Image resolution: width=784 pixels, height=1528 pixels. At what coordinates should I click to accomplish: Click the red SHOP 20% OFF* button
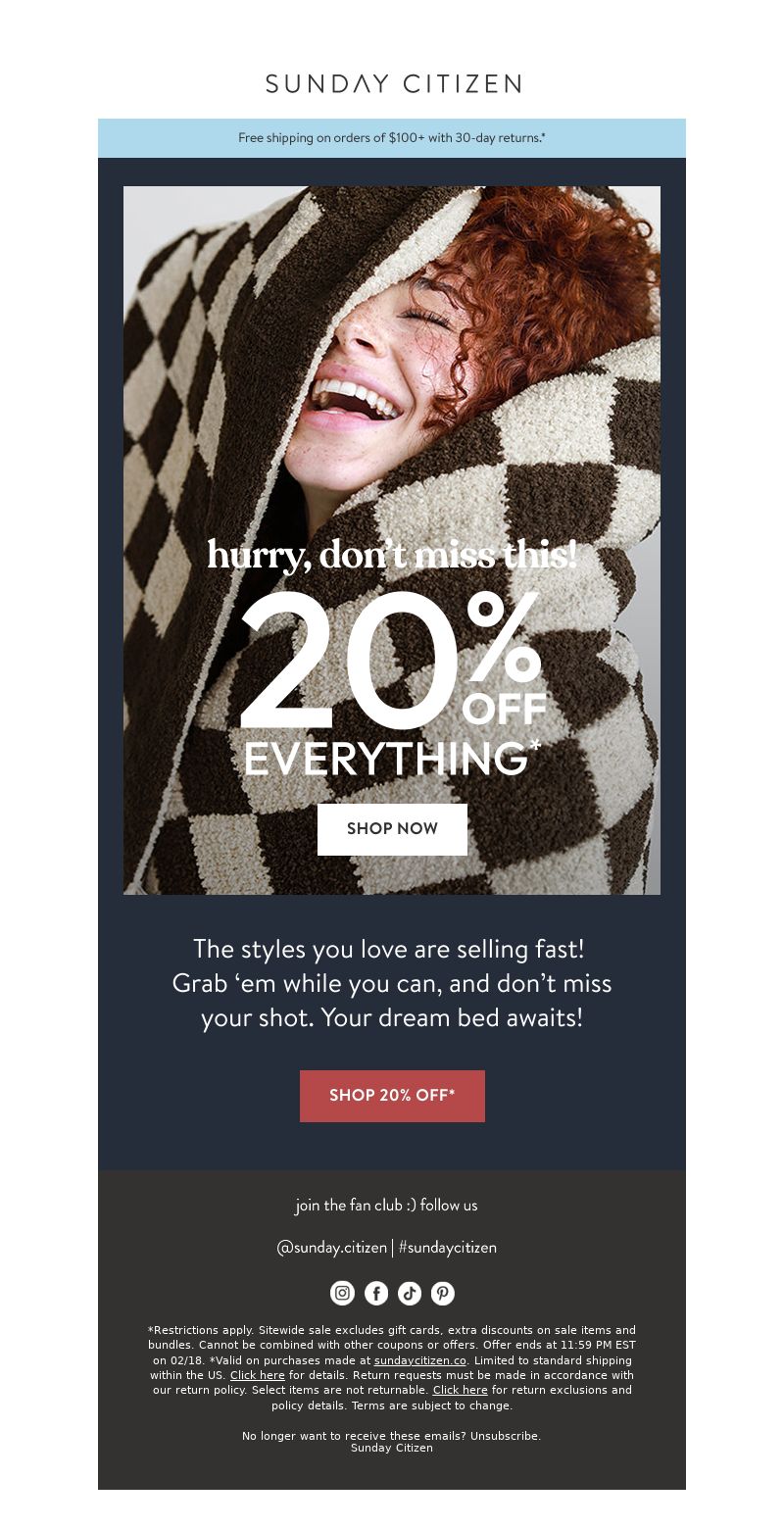pyautogui.click(x=392, y=1096)
